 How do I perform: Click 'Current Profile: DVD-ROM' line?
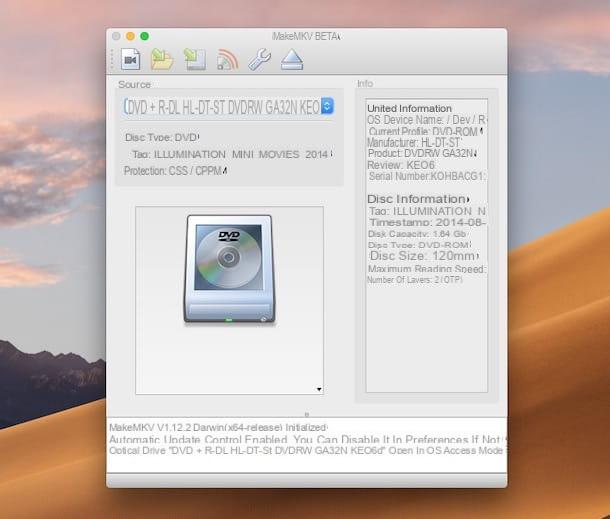click(426, 132)
